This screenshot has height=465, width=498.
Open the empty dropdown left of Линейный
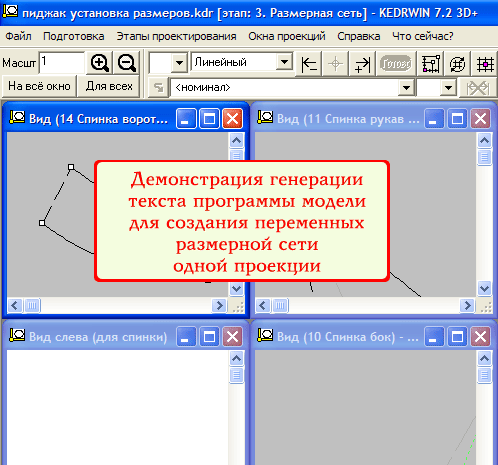coord(179,62)
